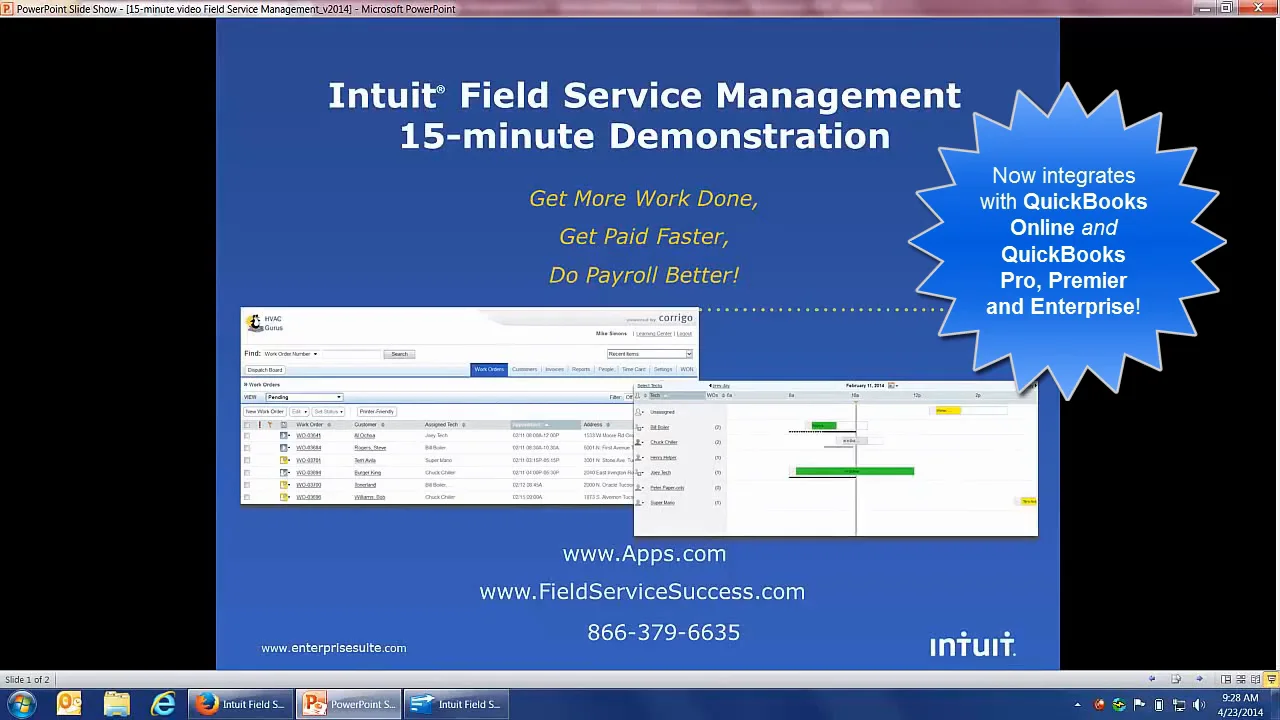Switch to PowerPoint S... taskbar button
Image resolution: width=1280 pixels, height=720 pixels.
coord(349,704)
